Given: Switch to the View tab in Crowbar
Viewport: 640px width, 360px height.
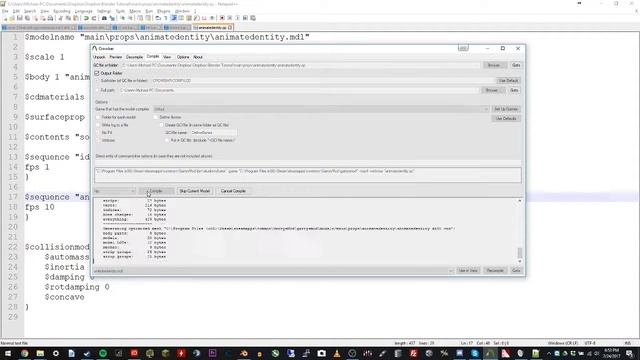Looking at the screenshot, I should coord(167,57).
